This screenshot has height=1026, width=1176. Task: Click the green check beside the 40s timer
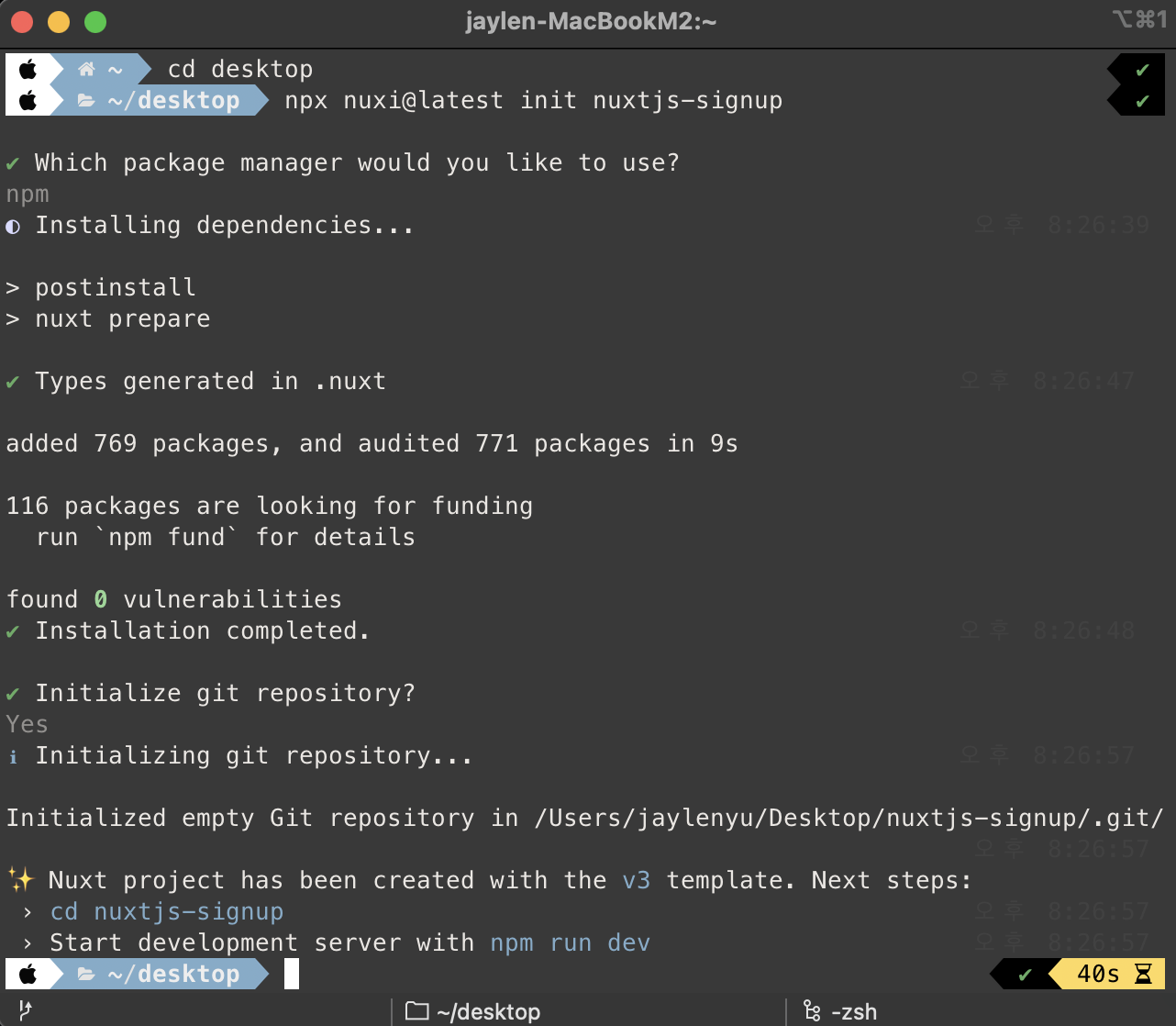click(x=1026, y=975)
